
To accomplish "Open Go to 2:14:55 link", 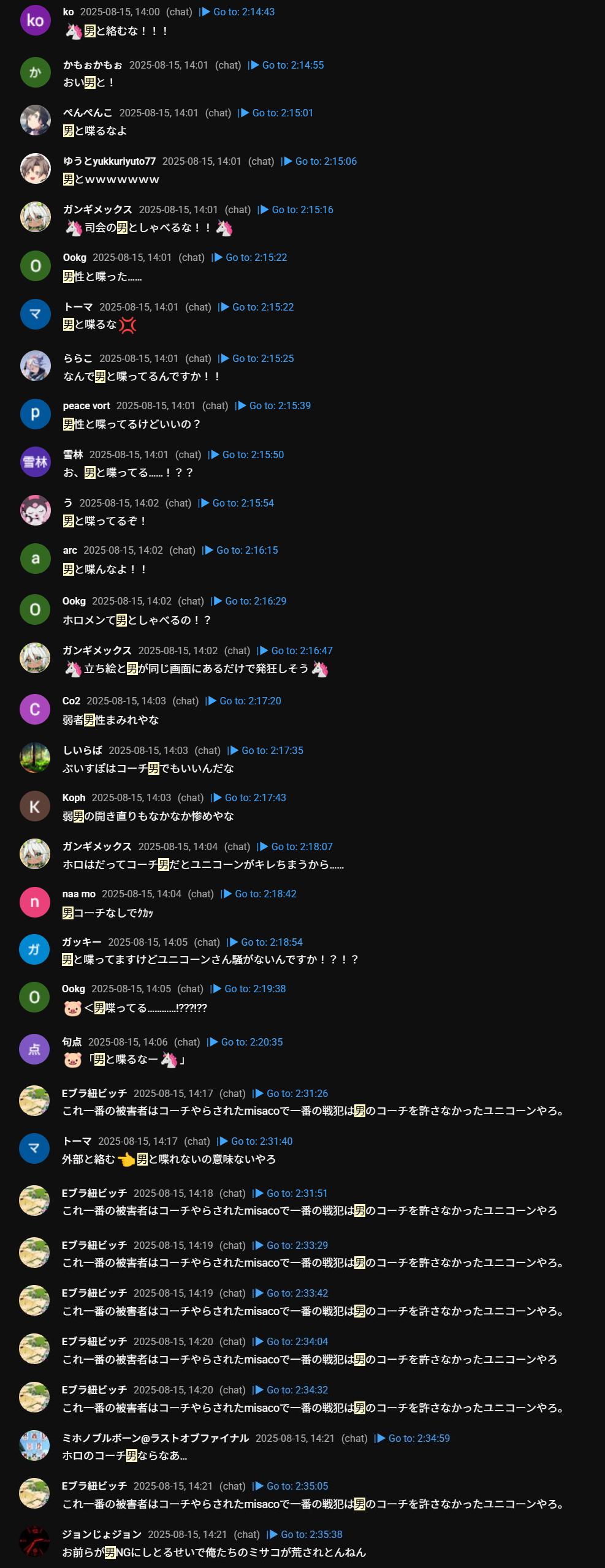I will click(x=287, y=65).
